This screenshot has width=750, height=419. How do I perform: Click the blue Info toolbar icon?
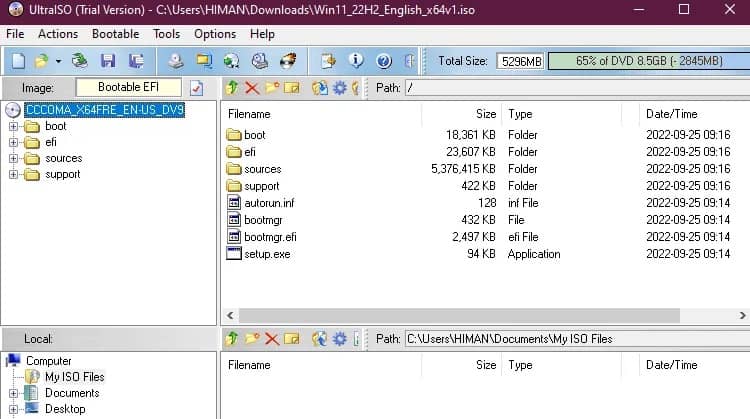click(356, 61)
